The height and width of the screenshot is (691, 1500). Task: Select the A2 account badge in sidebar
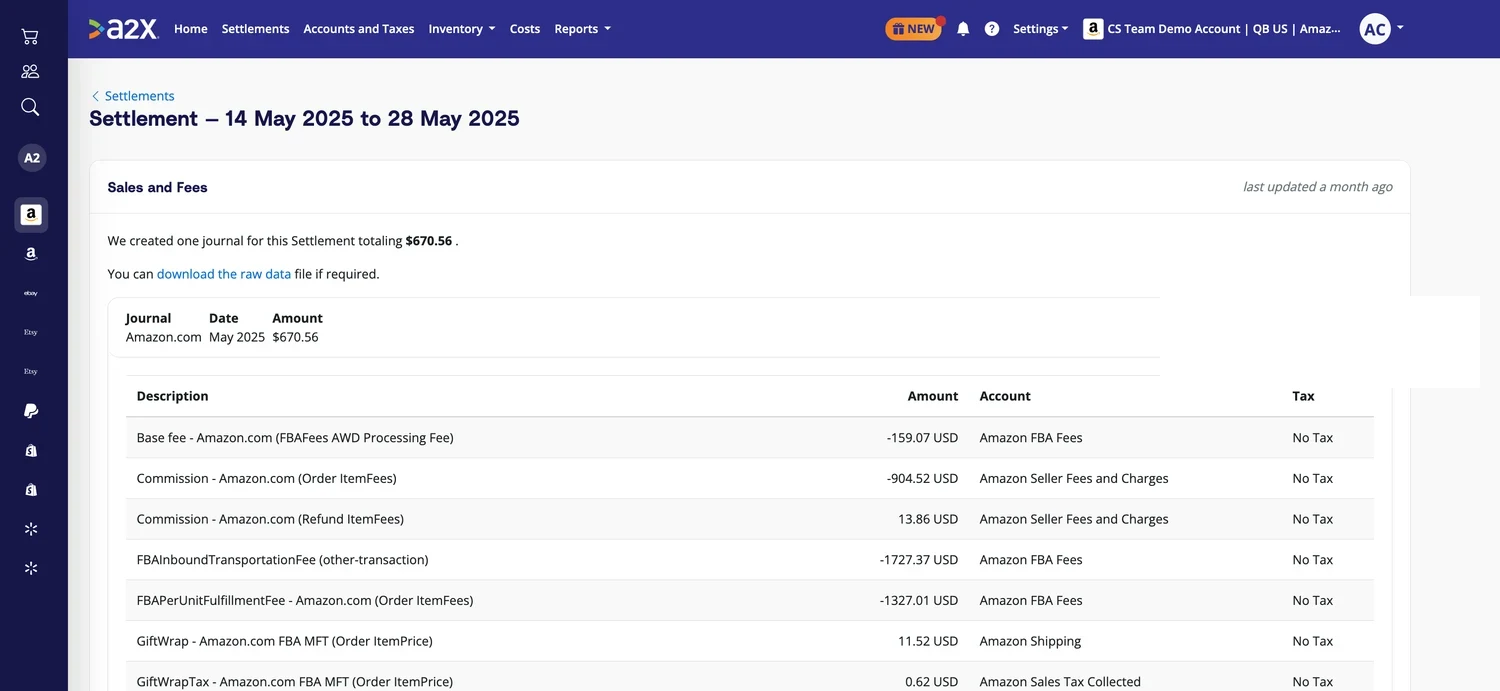pos(32,158)
